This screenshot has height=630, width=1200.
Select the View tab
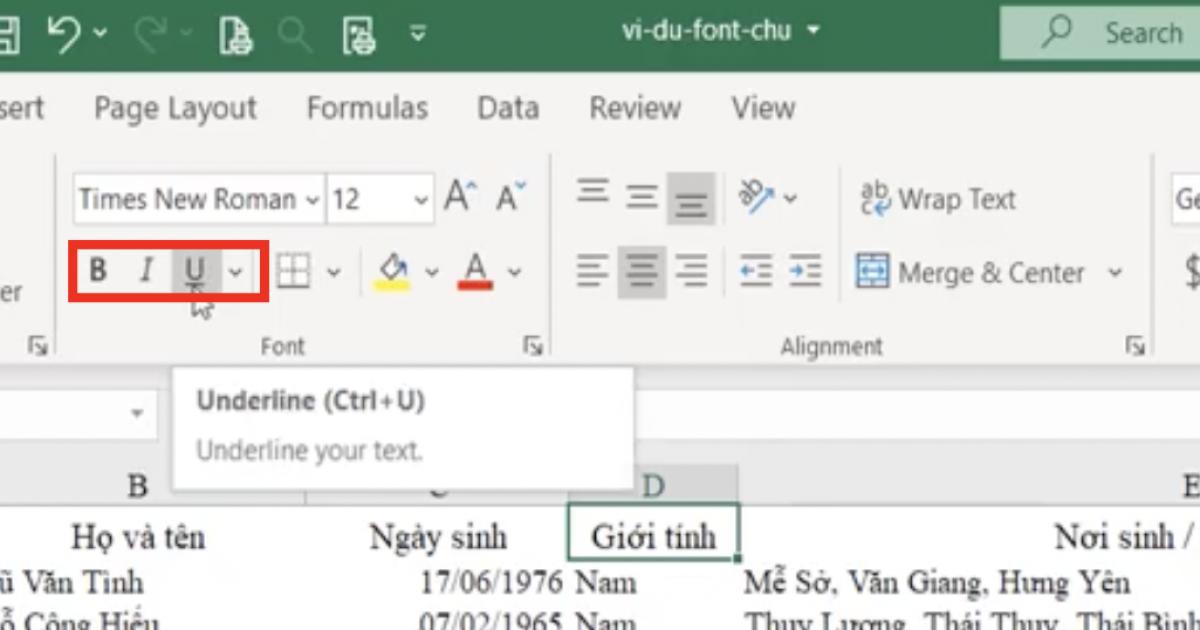click(x=763, y=108)
